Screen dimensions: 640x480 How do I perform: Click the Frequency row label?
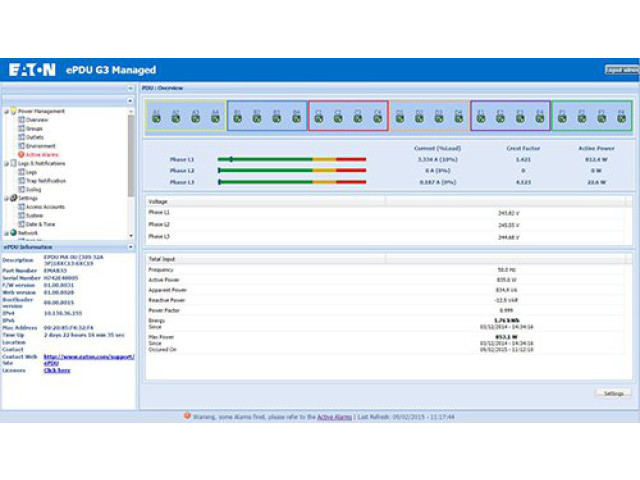pyautogui.click(x=161, y=270)
